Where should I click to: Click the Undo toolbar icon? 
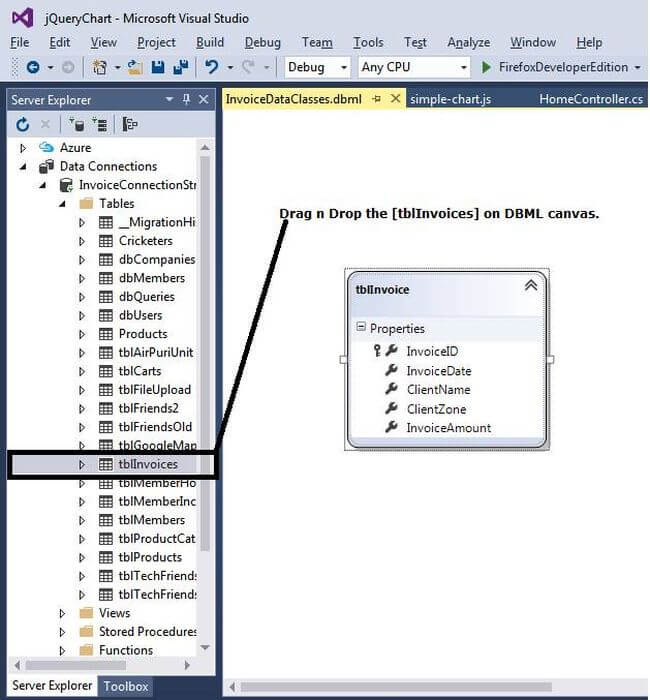tap(212, 67)
